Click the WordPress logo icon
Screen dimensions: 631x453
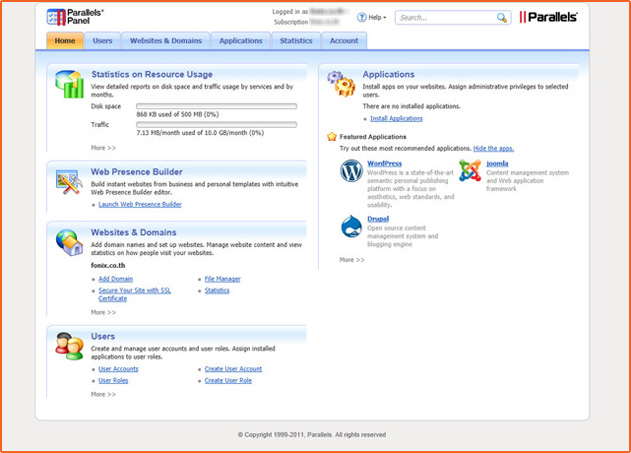(351, 171)
